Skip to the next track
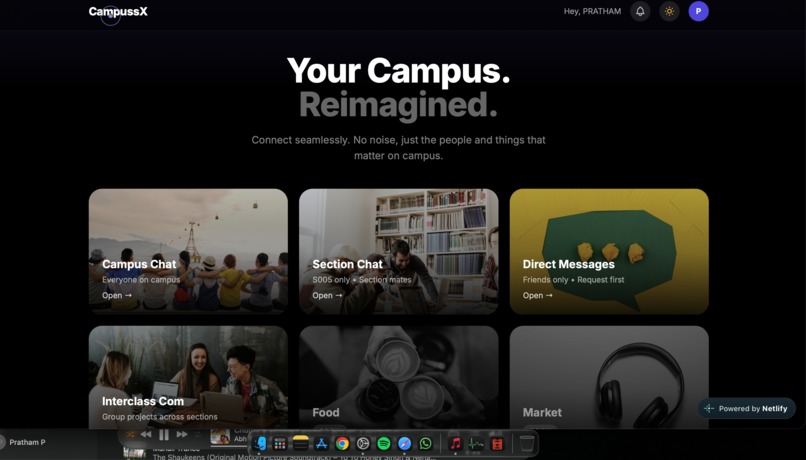 pyautogui.click(x=182, y=434)
